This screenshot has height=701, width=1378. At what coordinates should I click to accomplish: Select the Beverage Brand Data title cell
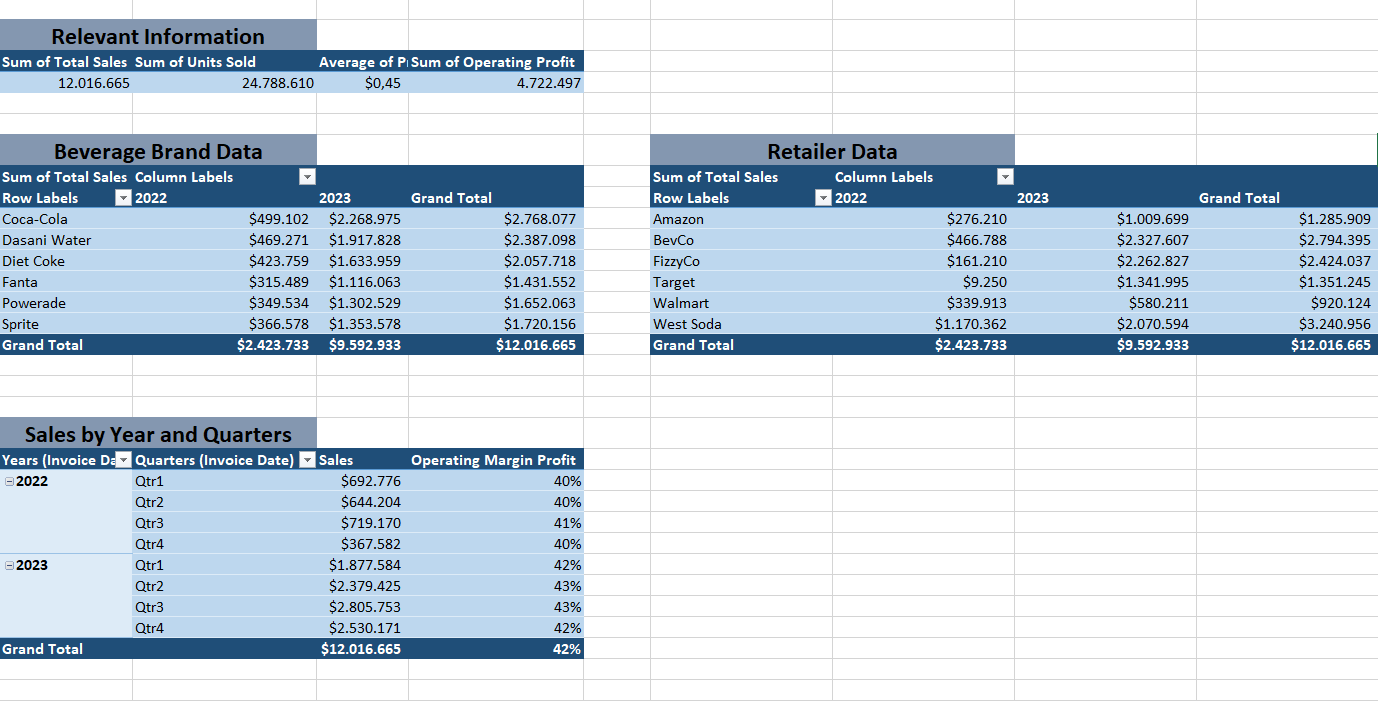coord(158,151)
